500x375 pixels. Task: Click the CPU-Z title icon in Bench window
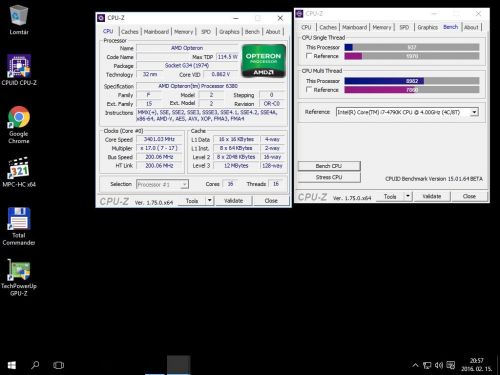(x=299, y=14)
